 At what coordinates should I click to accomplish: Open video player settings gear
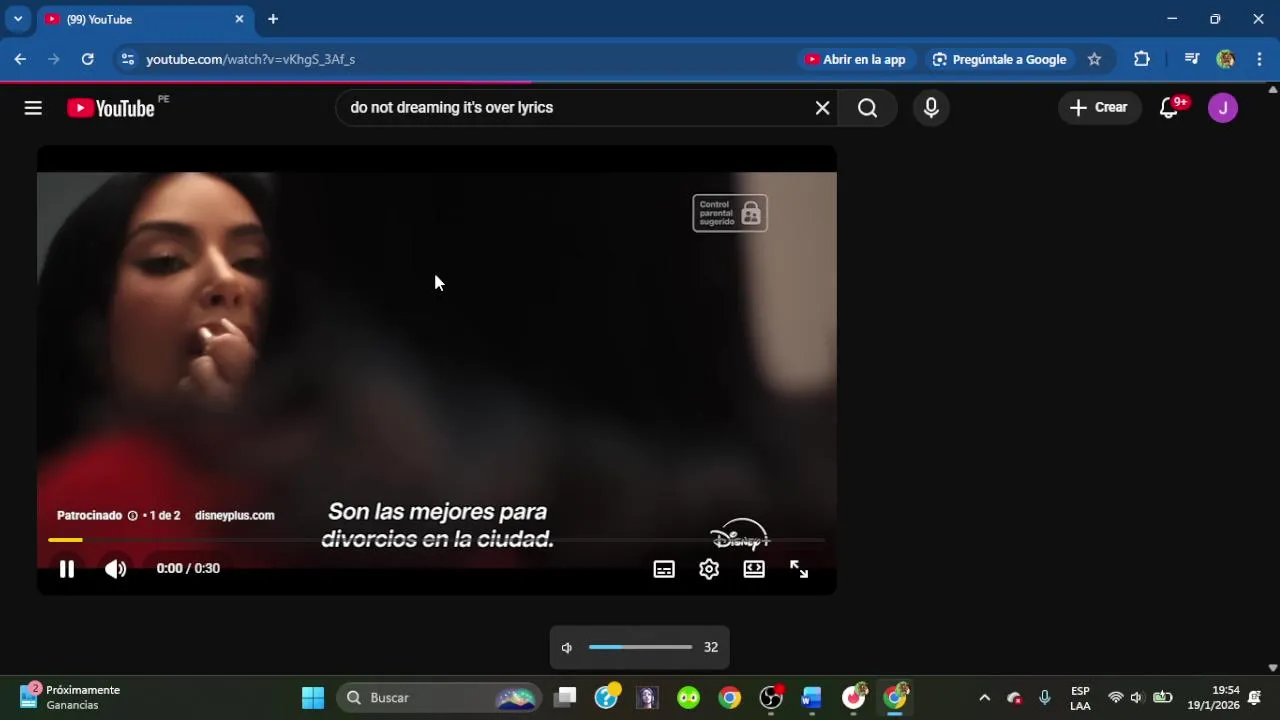pyautogui.click(x=709, y=569)
